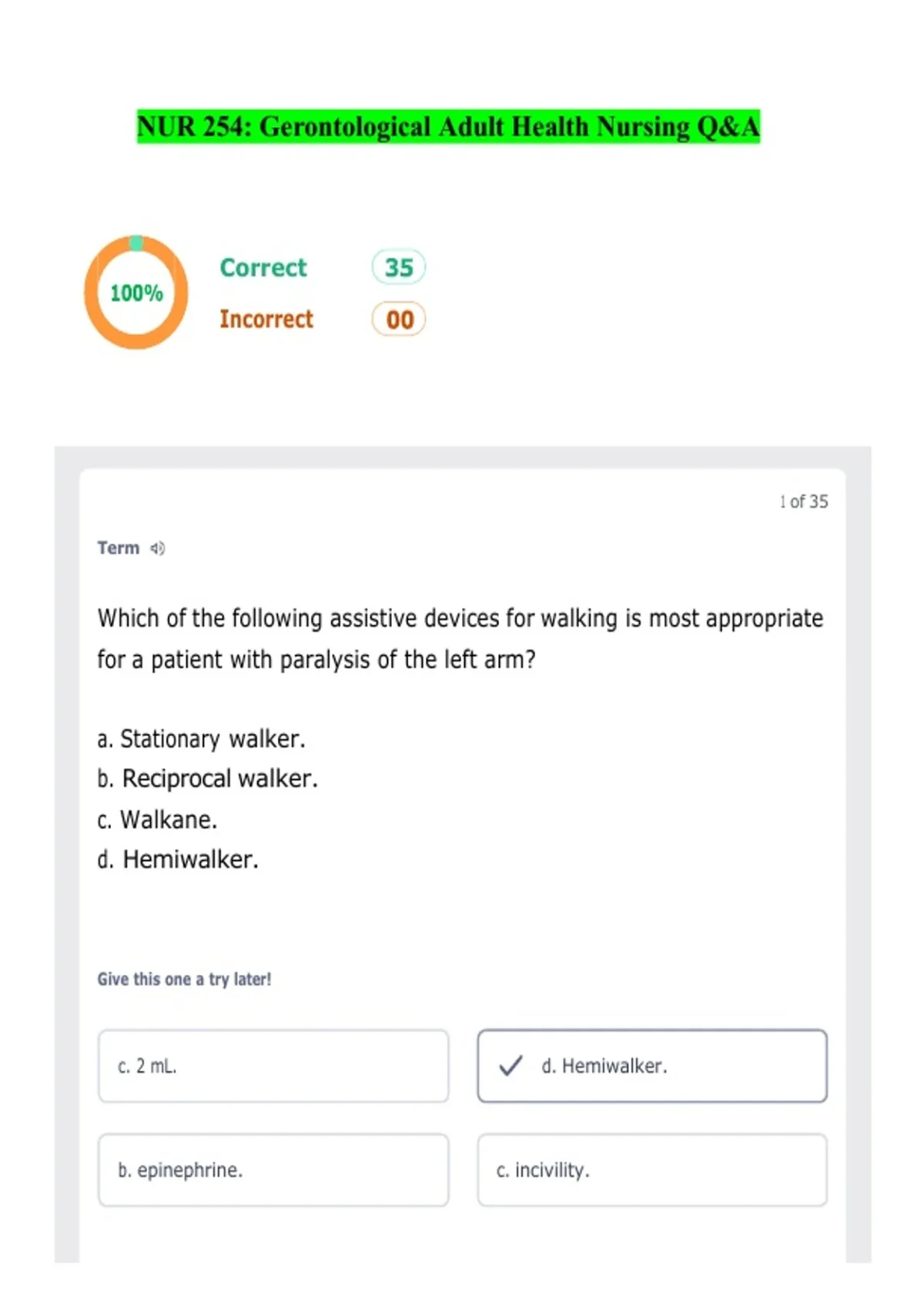Click option "d. Hemiwalker." in question text
This screenshot has height=1309, width=924.
[x=178, y=859]
